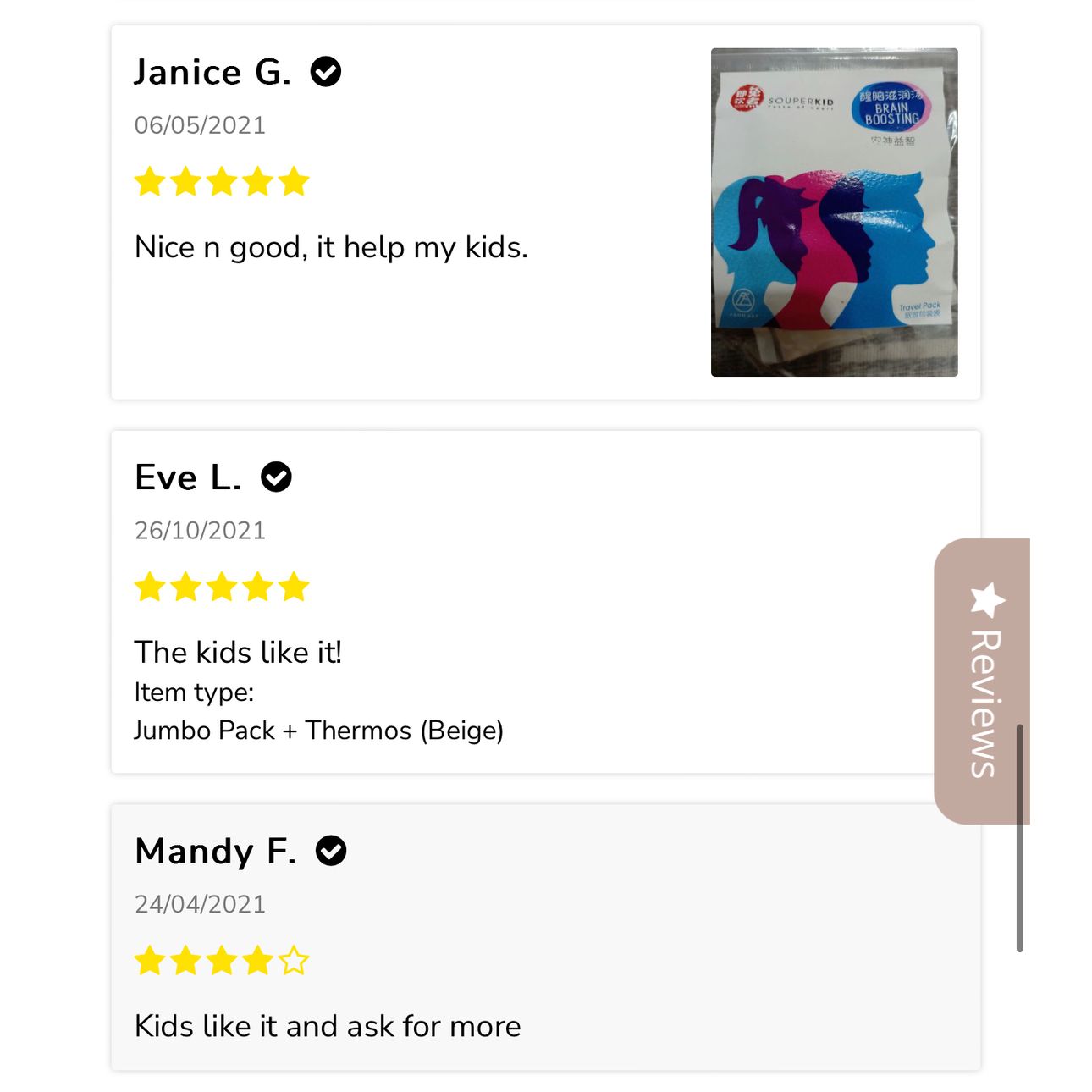
Task: Click the 'Kids like it and ask for more' review
Action: pos(328,1026)
